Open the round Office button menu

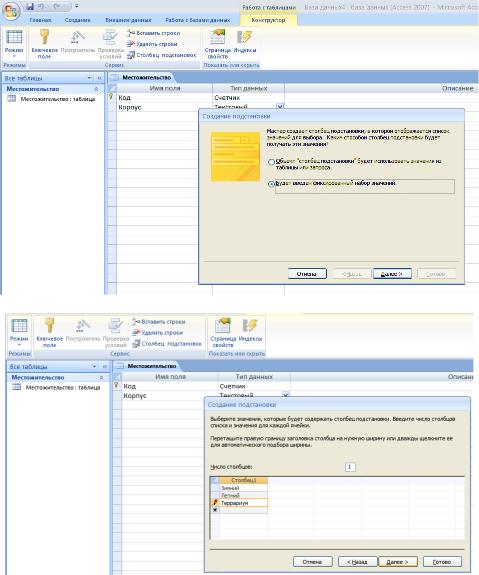11,11
